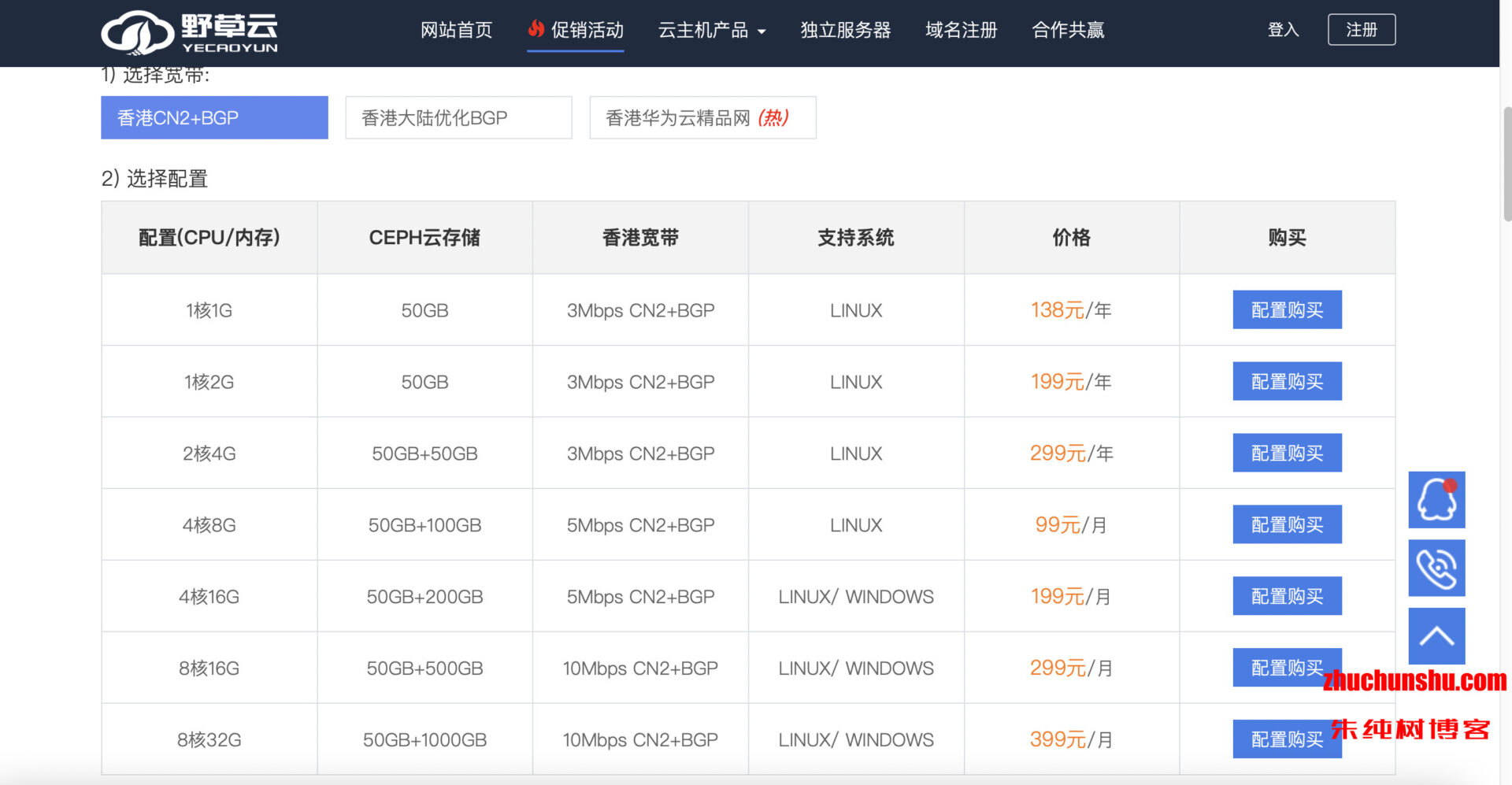Click the 8核32G configuration cell

209,740
